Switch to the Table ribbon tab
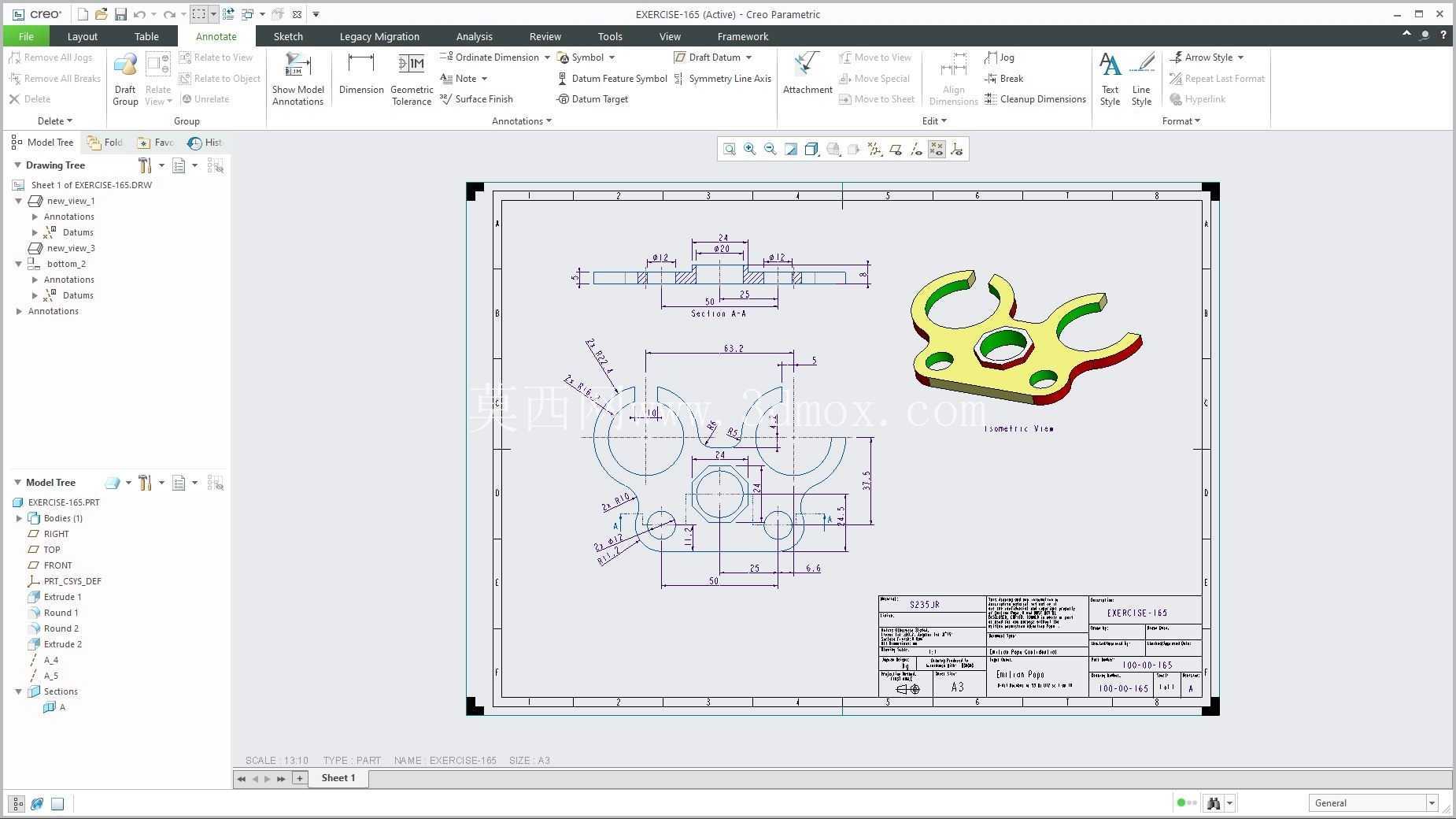The image size is (1456, 819). pos(146,36)
